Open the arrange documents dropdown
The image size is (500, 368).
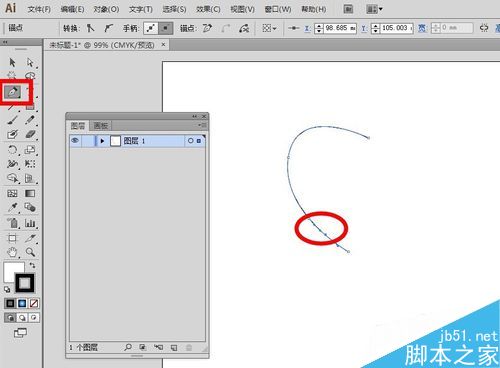[374, 9]
